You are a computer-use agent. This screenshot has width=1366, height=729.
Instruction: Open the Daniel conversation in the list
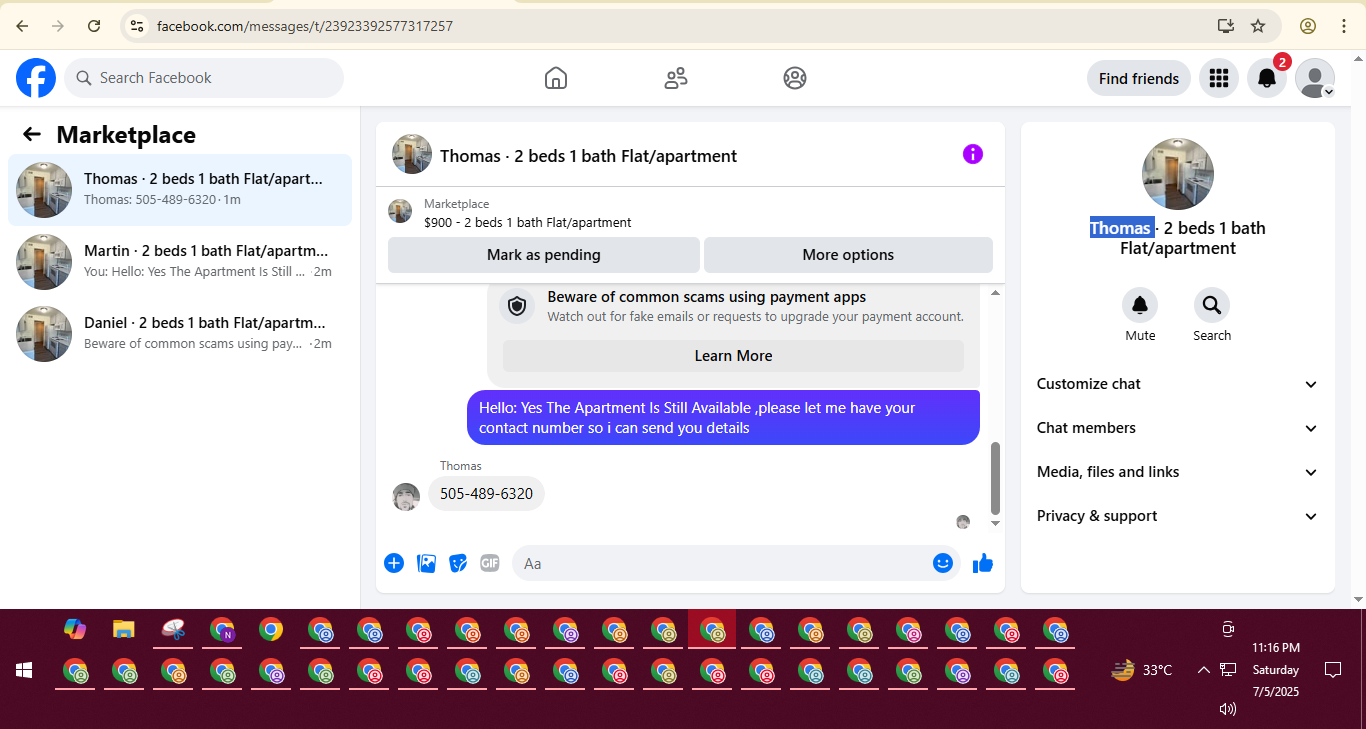point(180,334)
